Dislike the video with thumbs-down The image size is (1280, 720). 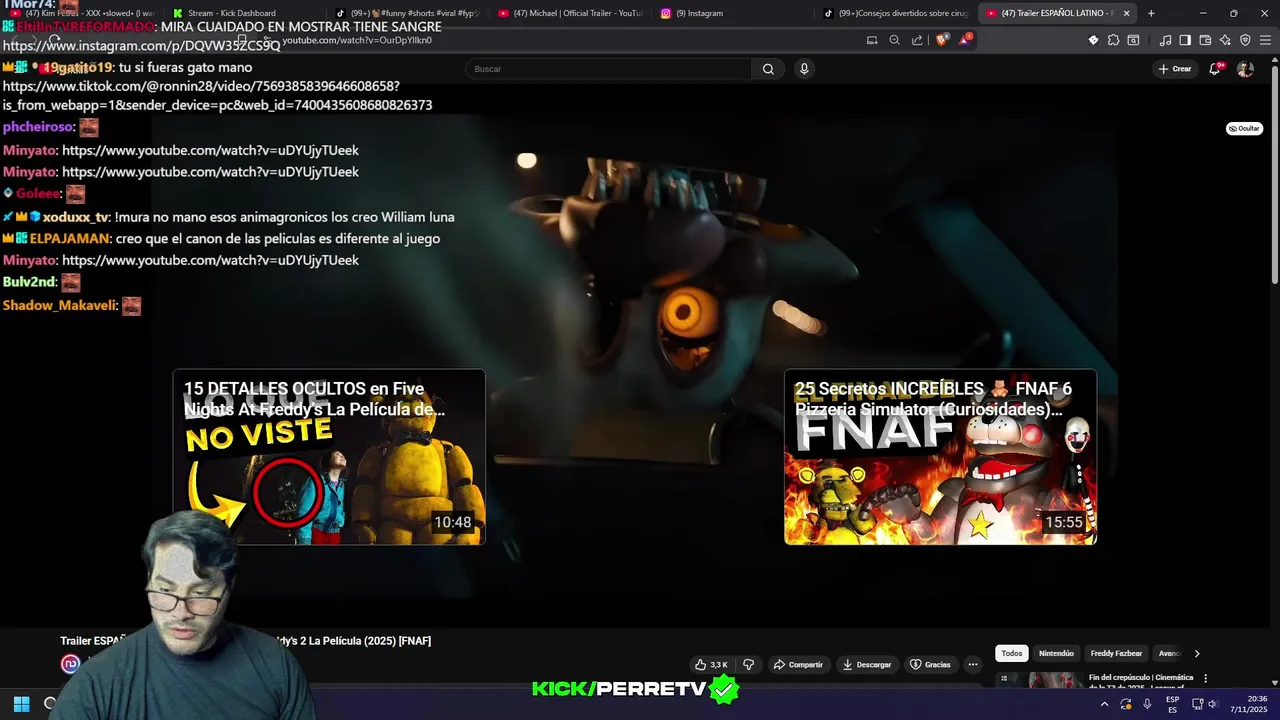point(749,665)
